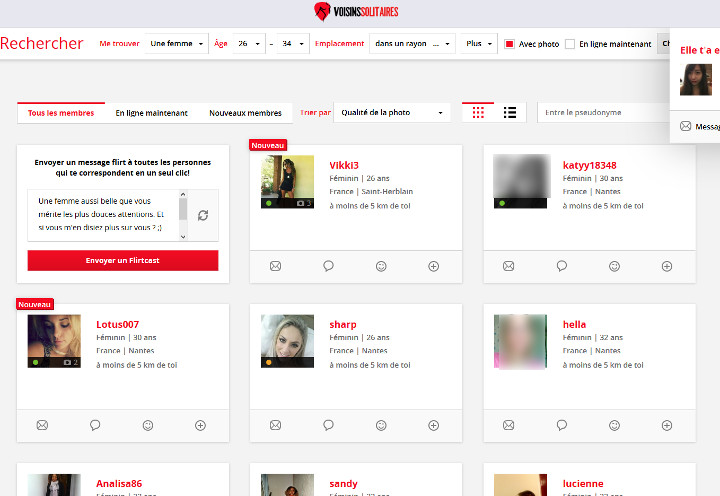720x496 pixels.
Task: Select the Tous les membres tab
Action: 61,113
